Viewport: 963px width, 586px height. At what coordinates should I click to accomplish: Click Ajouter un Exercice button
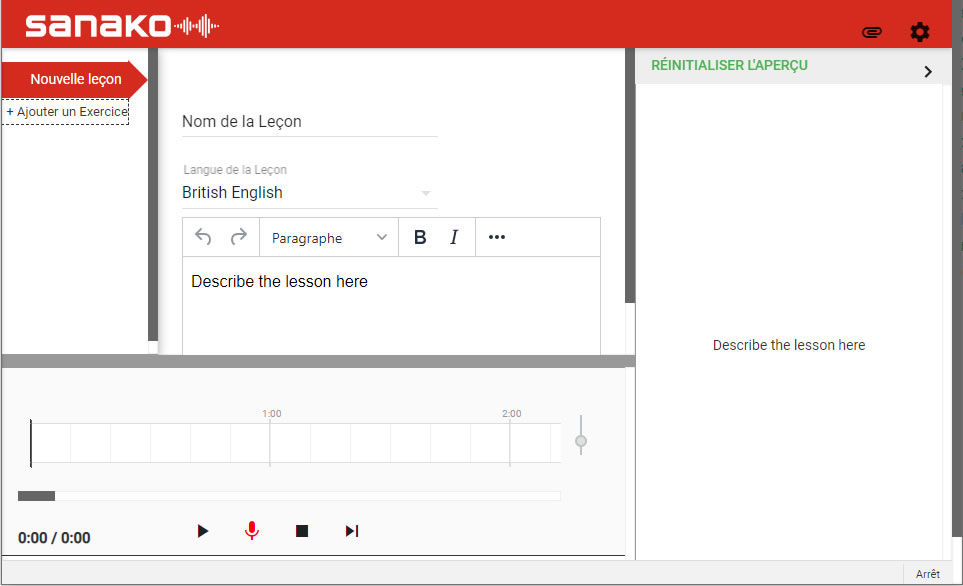pyautogui.click(x=67, y=112)
